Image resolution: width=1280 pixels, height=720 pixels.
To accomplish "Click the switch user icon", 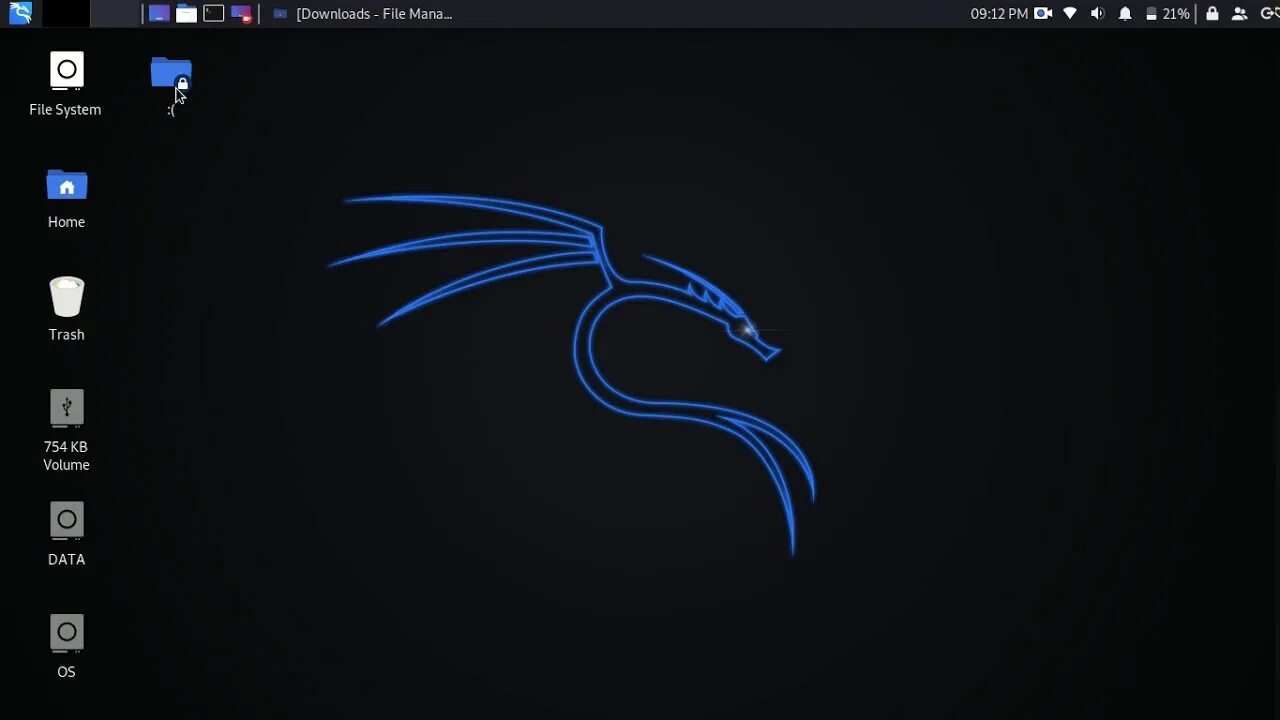I will tap(1240, 14).
